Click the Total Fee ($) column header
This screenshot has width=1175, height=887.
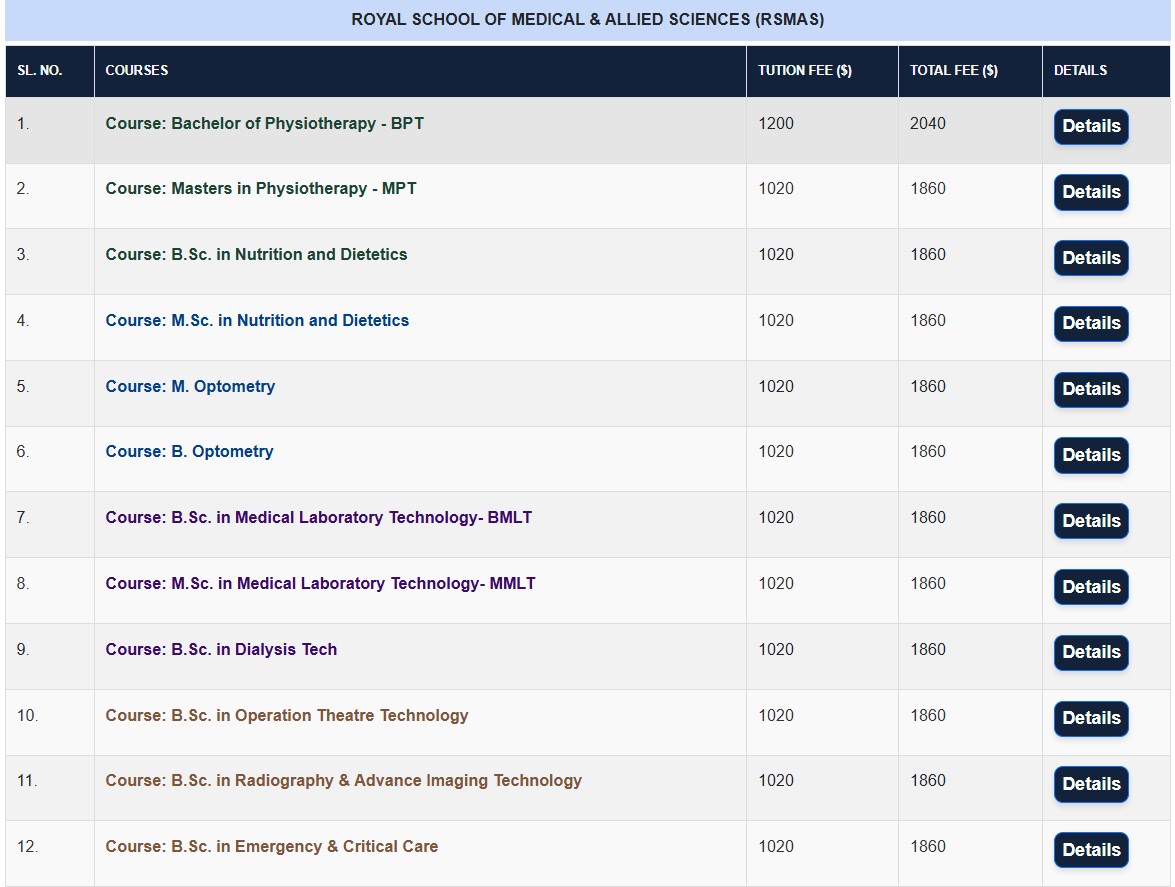(x=953, y=71)
